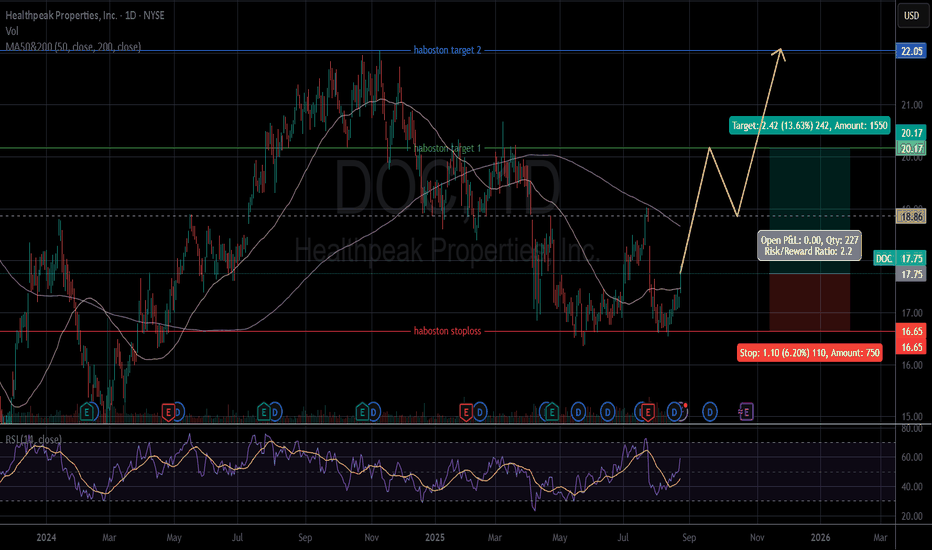This screenshot has height=550, width=932.
Task: Click the 21.00 price scale label
Action: point(912,105)
